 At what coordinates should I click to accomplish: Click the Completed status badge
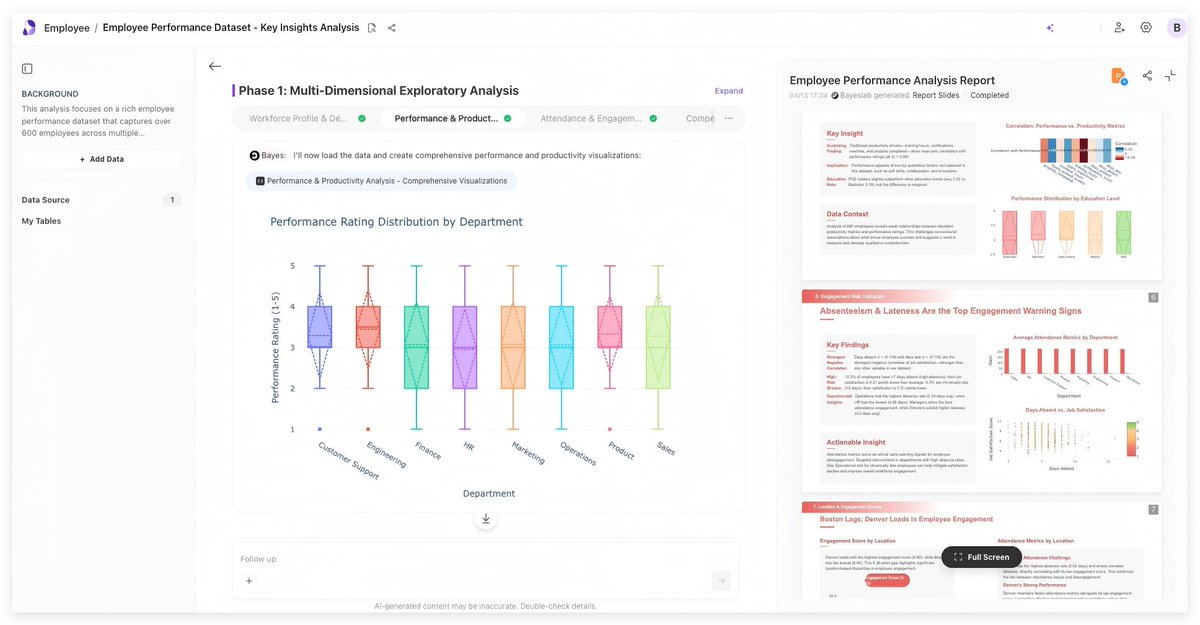[989, 95]
